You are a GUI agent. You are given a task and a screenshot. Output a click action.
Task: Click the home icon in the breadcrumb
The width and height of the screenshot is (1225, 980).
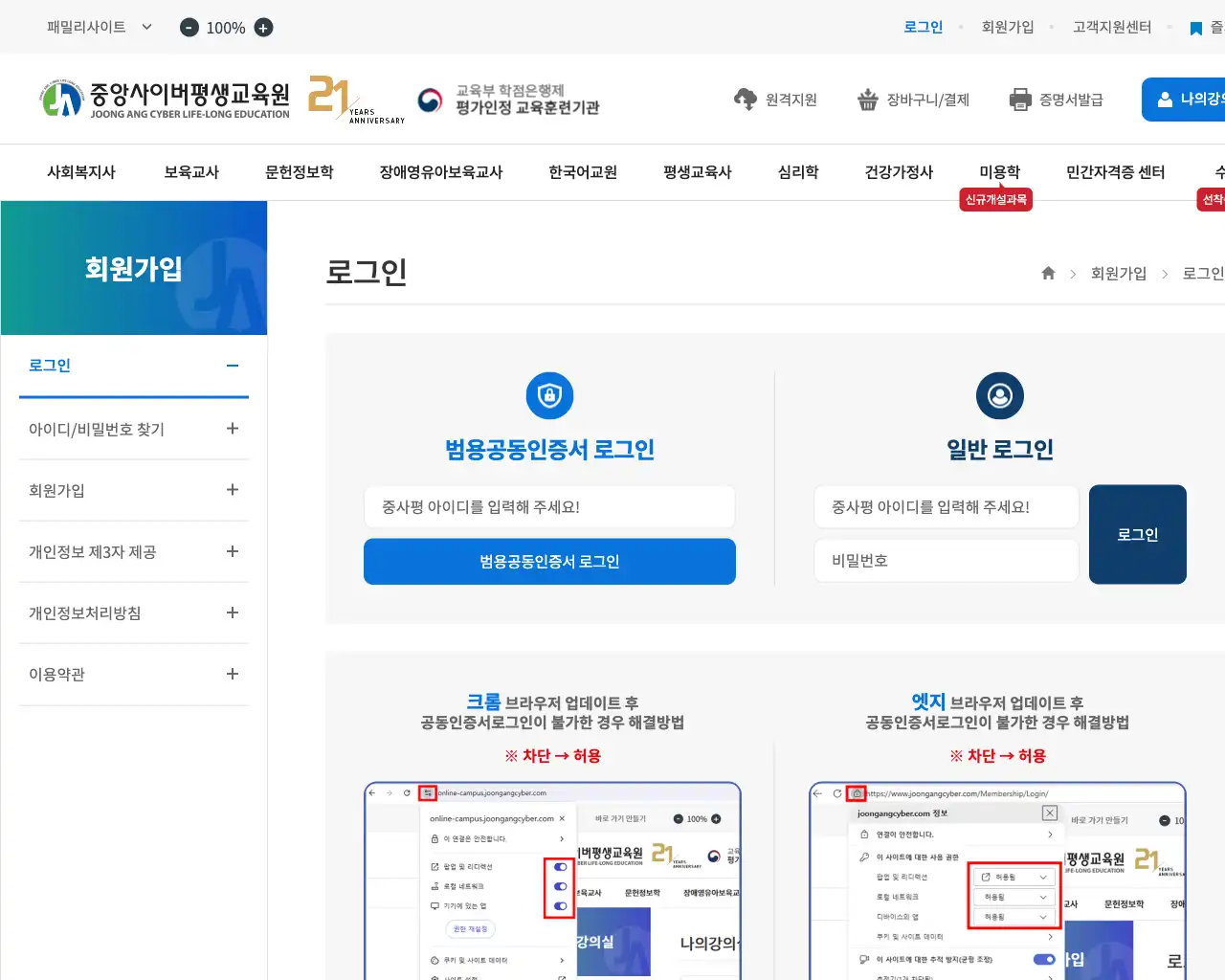click(x=1048, y=273)
